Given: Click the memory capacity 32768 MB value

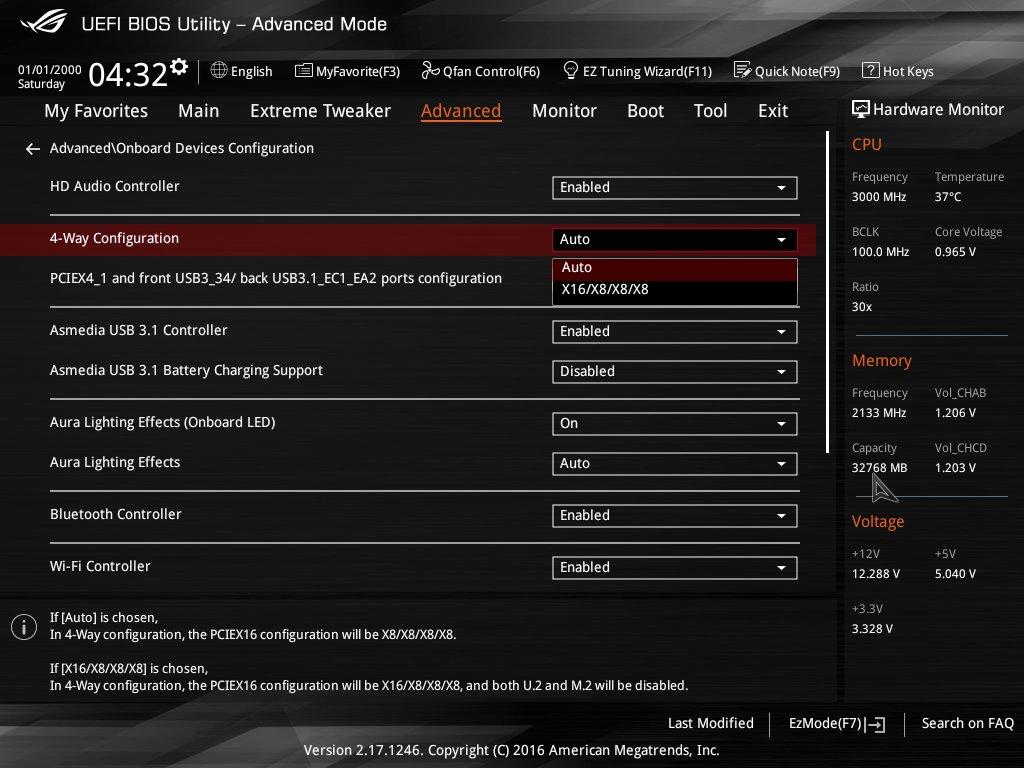Looking at the screenshot, I should pos(879,468).
